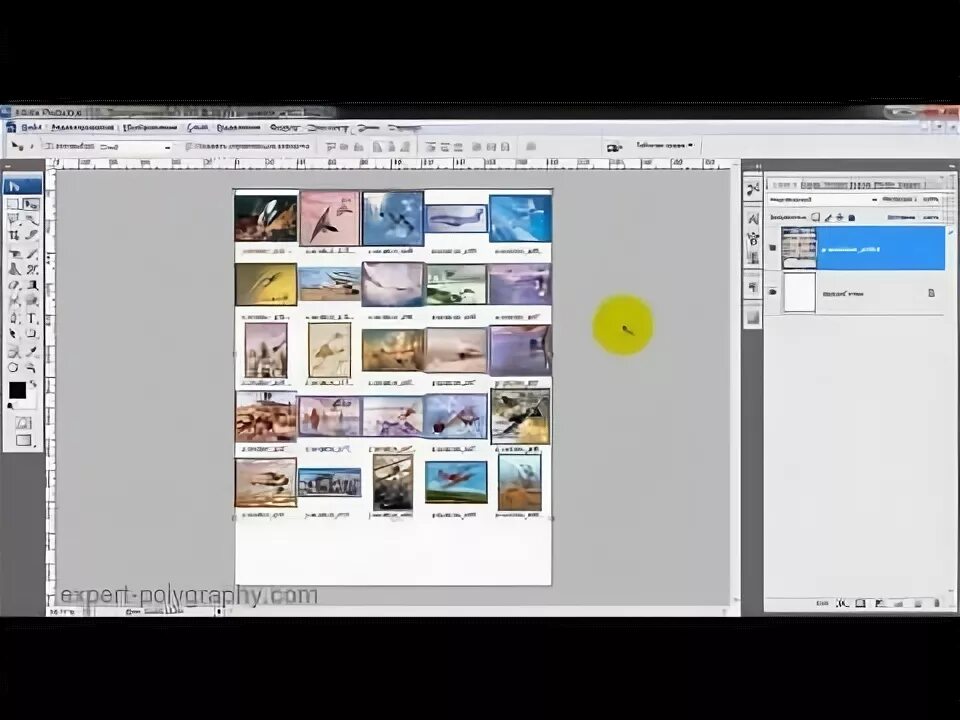Select the Crop tool
Screen dimensions: 960x720
(x=13, y=235)
